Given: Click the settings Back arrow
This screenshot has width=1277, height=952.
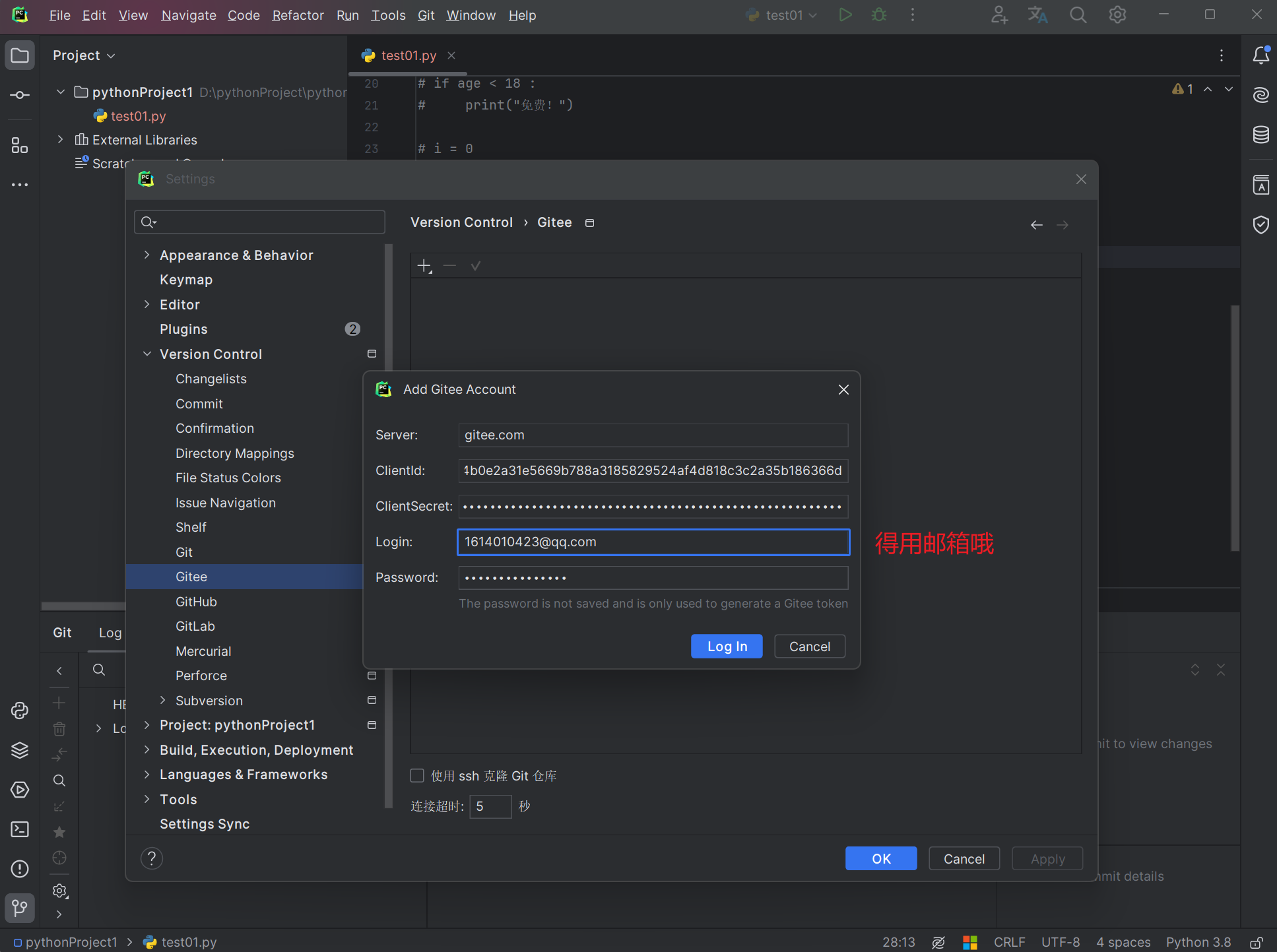Looking at the screenshot, I should click(1037, 225).
